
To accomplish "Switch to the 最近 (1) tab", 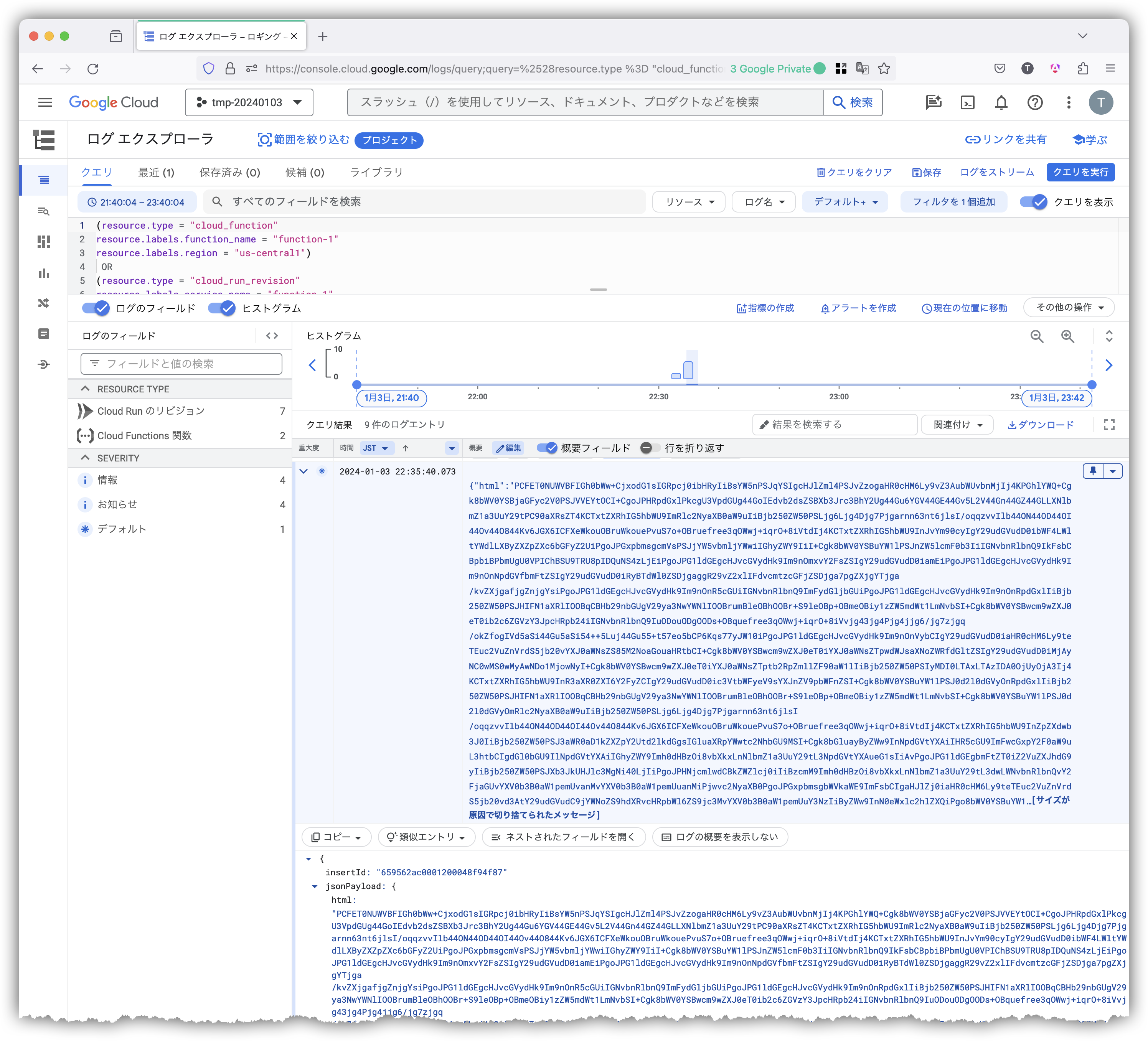I will pyautogui.click(x=156, y=172).
